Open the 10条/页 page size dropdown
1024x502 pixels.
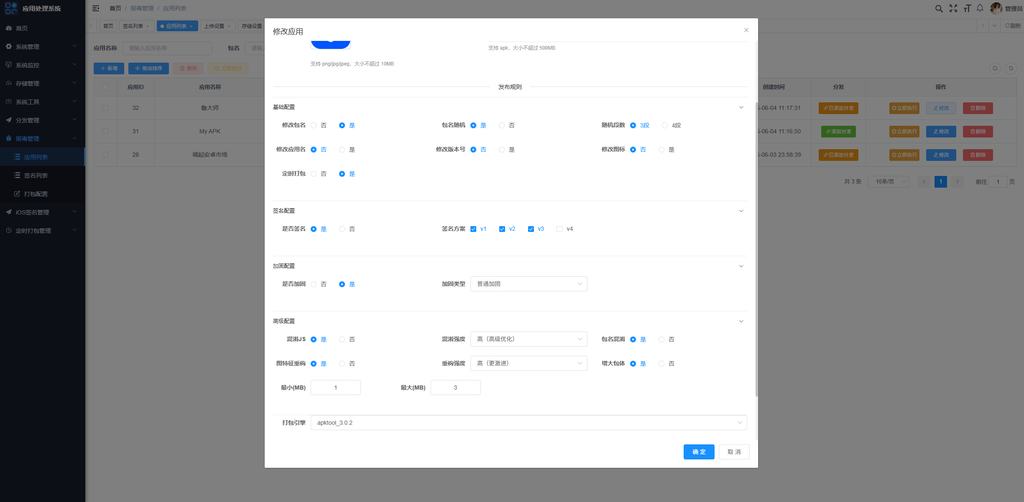pos(889,181)
